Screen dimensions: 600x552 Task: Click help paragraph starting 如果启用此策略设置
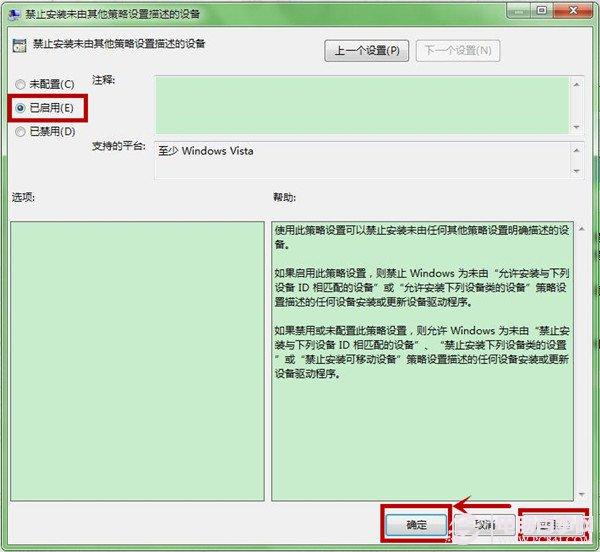pos(422,287)
